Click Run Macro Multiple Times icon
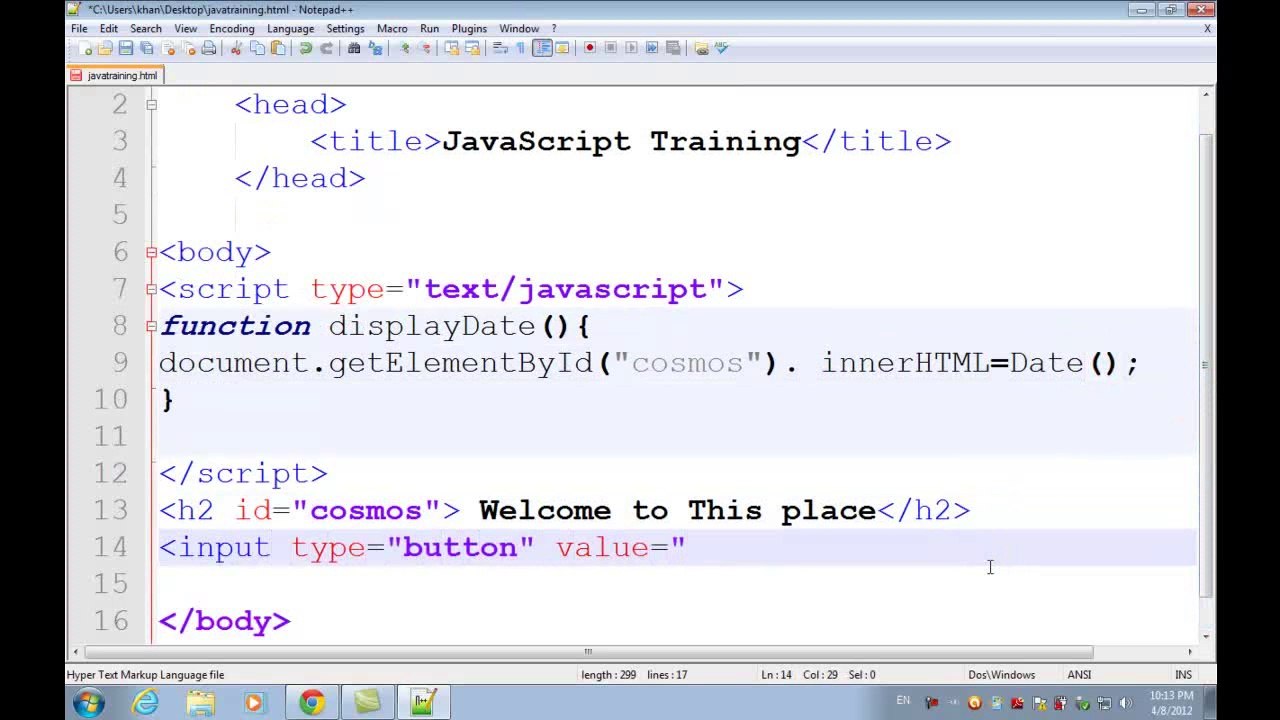Screen dimensions: 1280x720 (x=652, y=48)
